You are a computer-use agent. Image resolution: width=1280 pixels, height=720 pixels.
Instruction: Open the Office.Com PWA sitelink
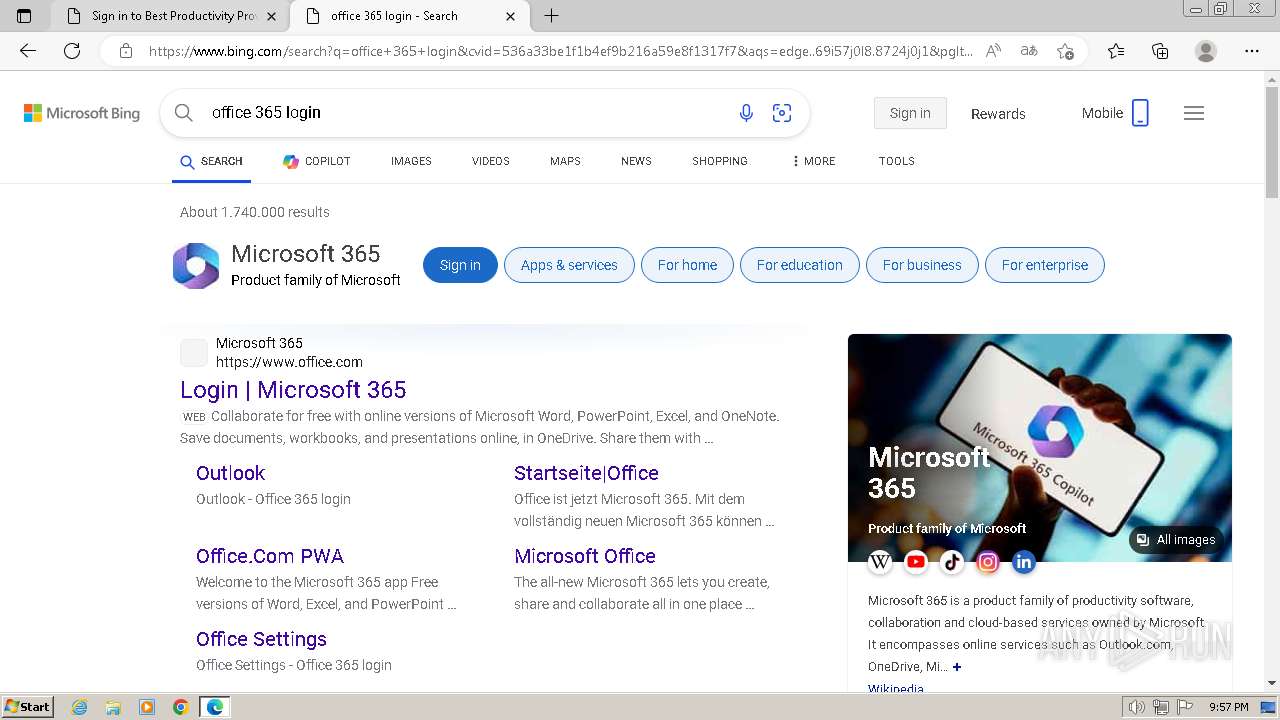(270, 556)
